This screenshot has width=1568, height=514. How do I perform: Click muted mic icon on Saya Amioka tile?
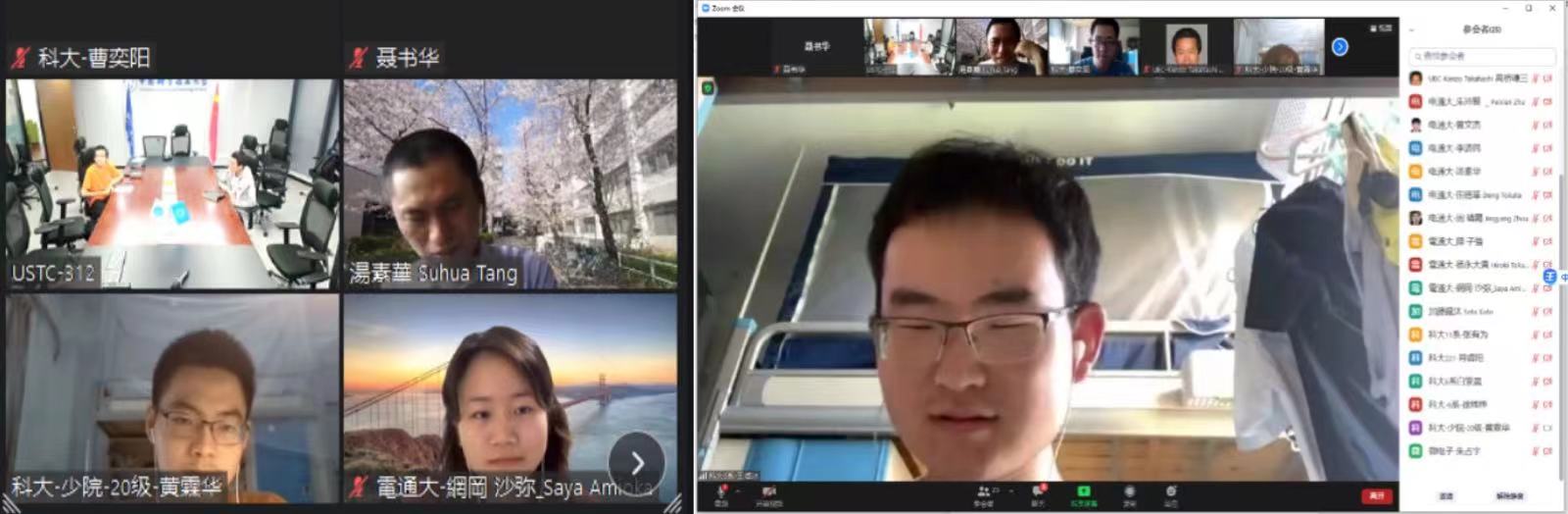click(x=359, y=487)
